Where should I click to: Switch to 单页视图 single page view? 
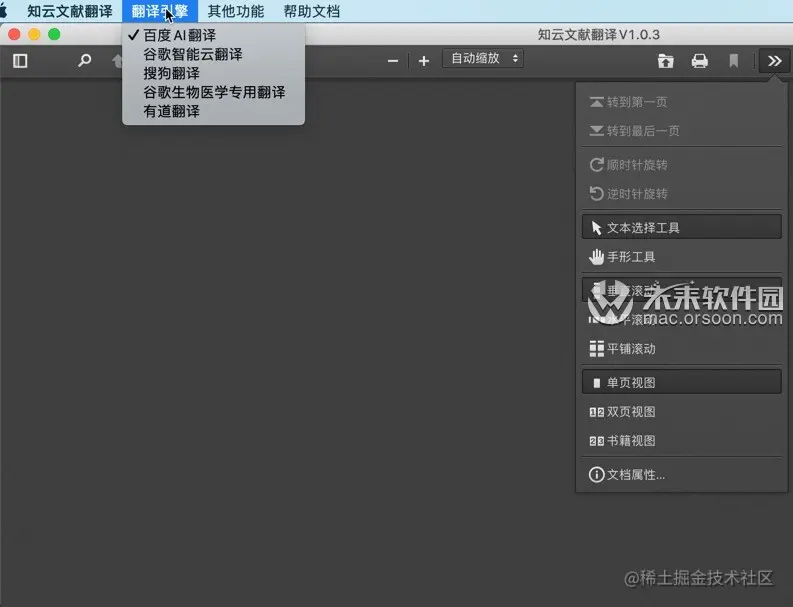(x=682, y=382)
